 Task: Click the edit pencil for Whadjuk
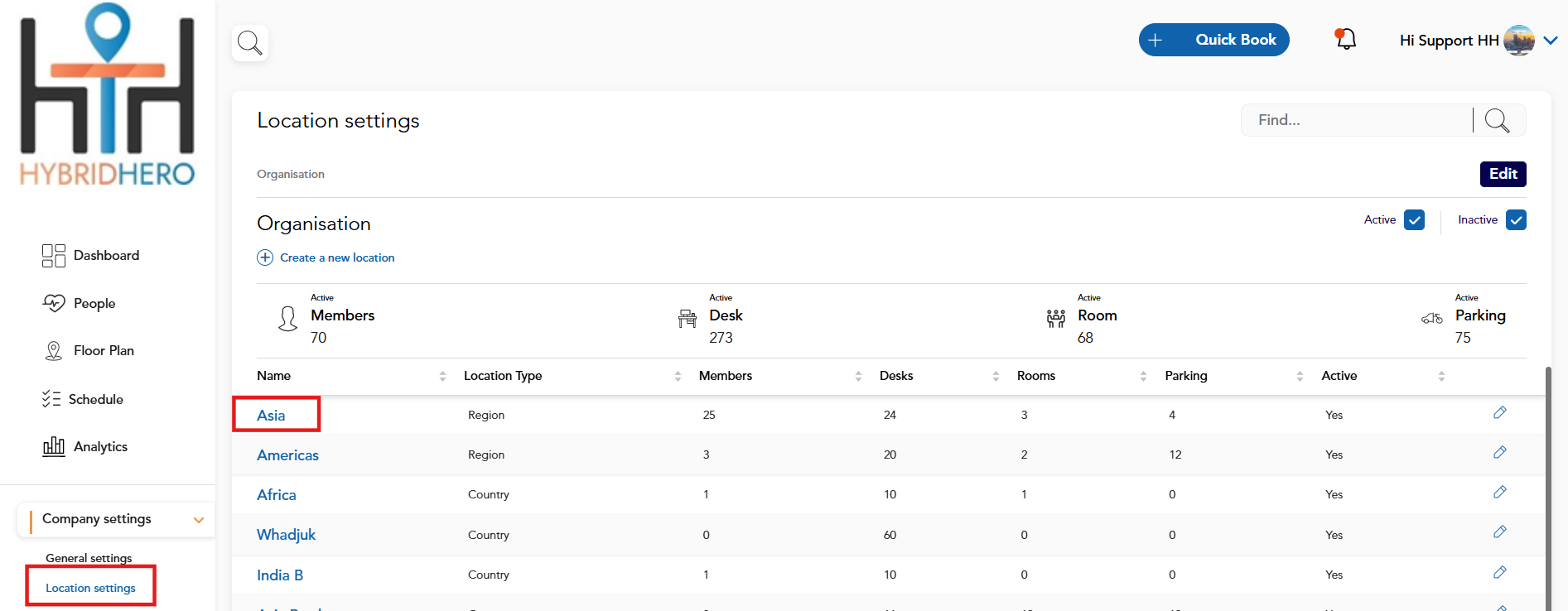point(1499,532)
